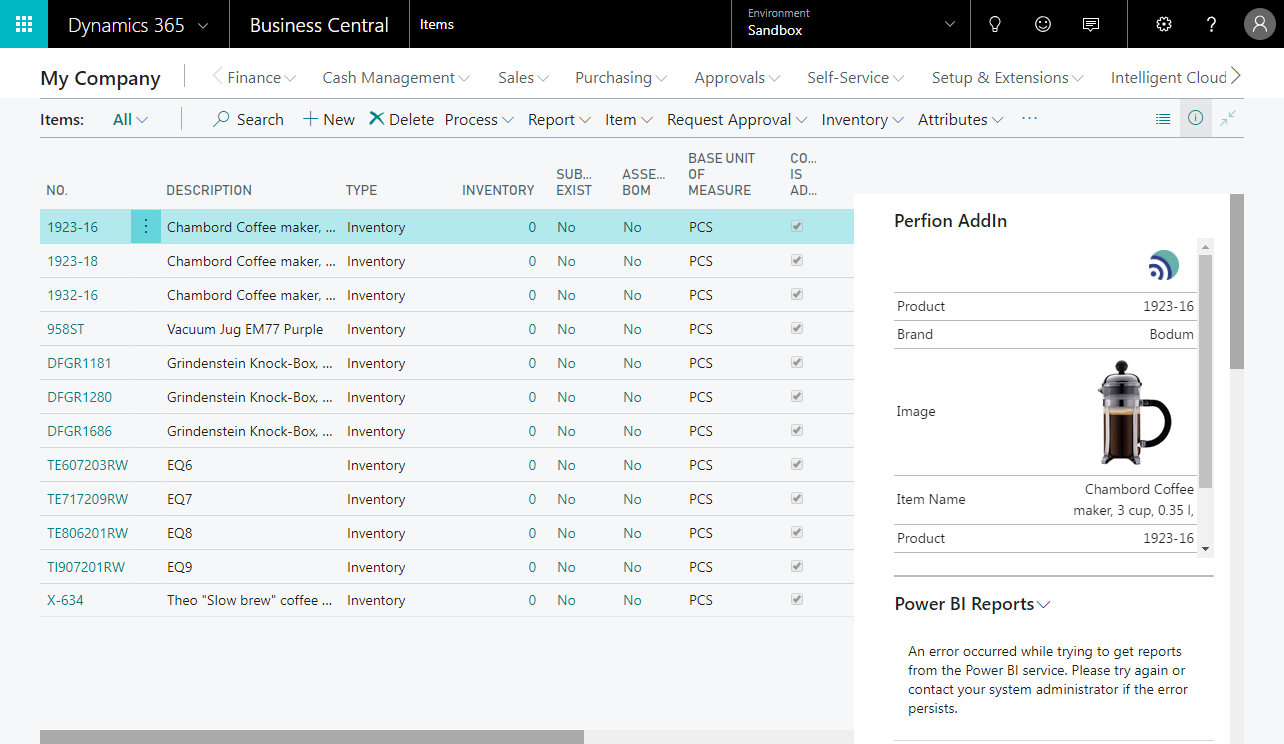This screenshot has width=1284, height=744.
Task: Select the Vacuum Jug EM77 Purple description
Action: [245, 329]
